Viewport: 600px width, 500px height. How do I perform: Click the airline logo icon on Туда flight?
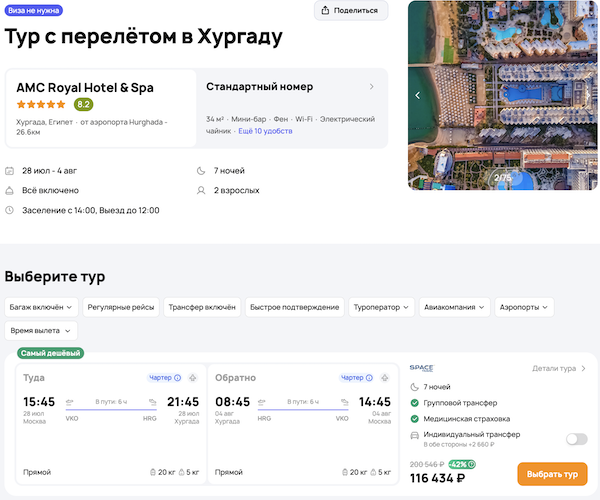click(x=192, y=378)
